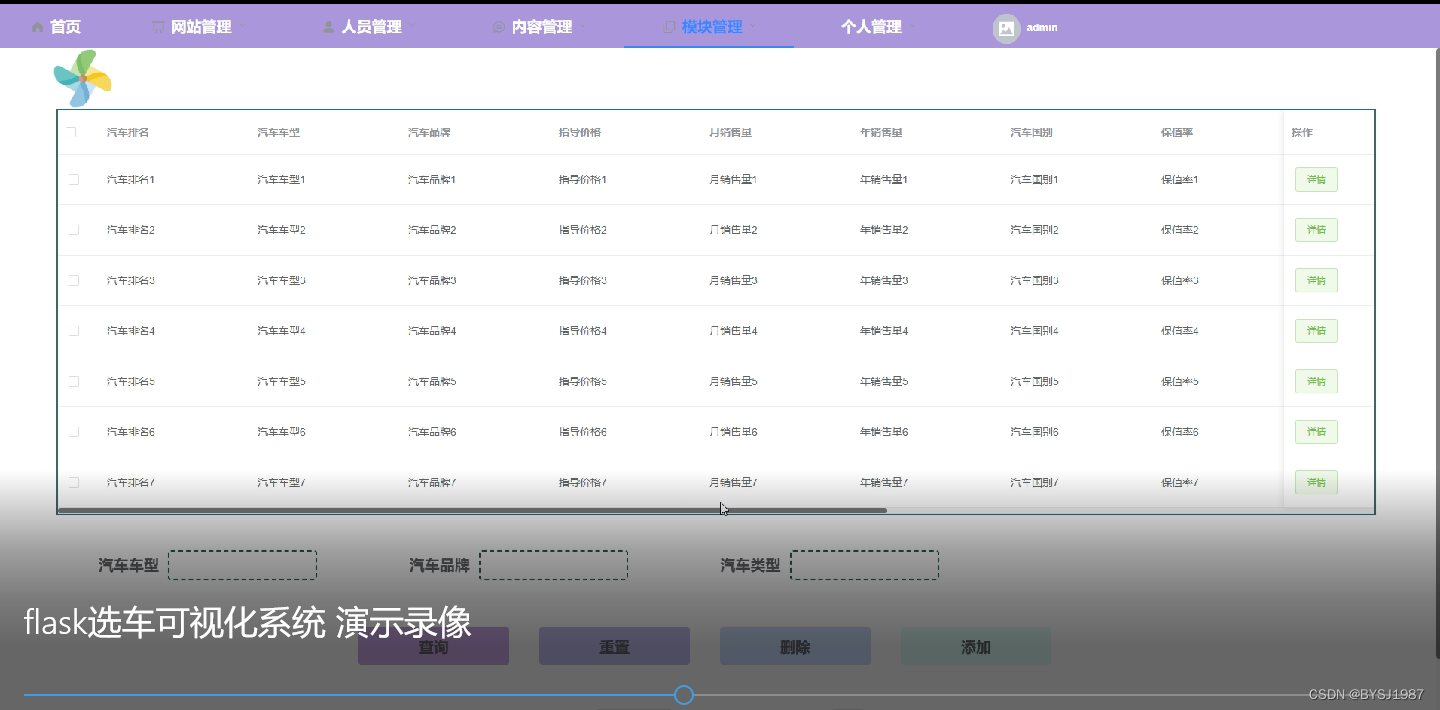Click cell 月销售量1
Screen dimensions: 1440x710
pos(733,179)
